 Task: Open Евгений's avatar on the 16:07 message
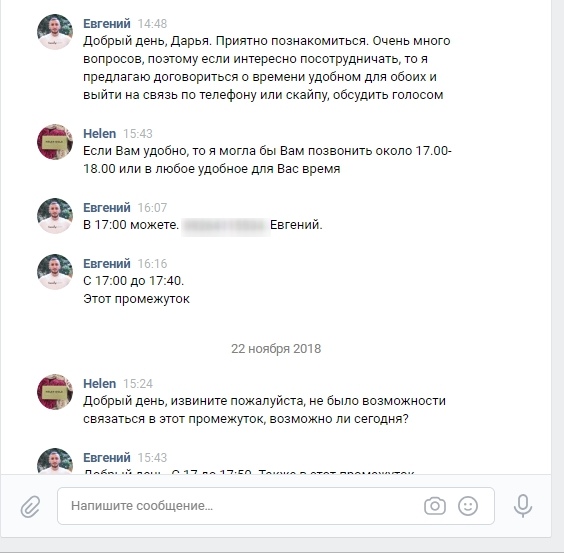tap(55, 216)
